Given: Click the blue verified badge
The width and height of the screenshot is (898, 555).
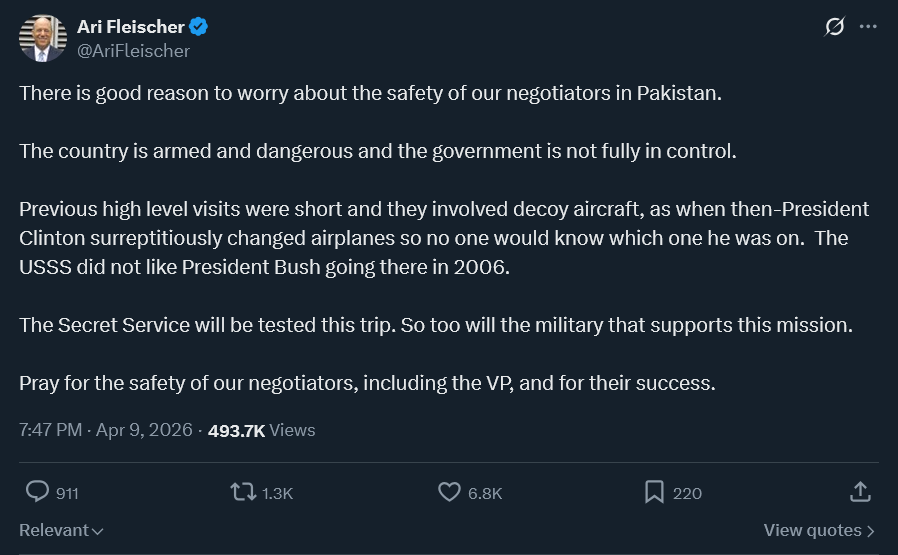Looking at the screenshot, I should (199, 26).
